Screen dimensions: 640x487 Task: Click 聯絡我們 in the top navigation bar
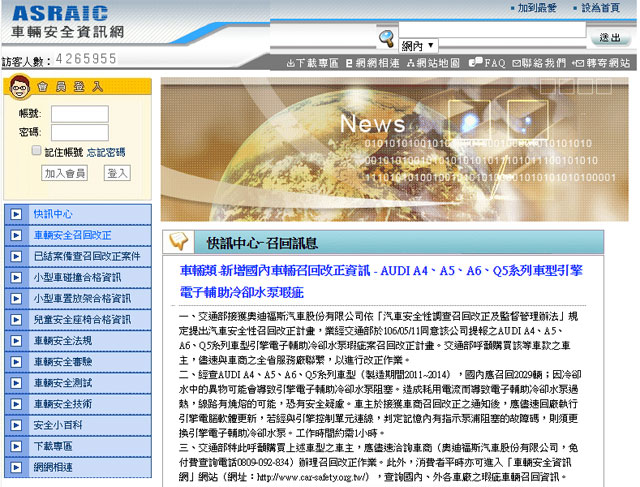click(539, 63)
